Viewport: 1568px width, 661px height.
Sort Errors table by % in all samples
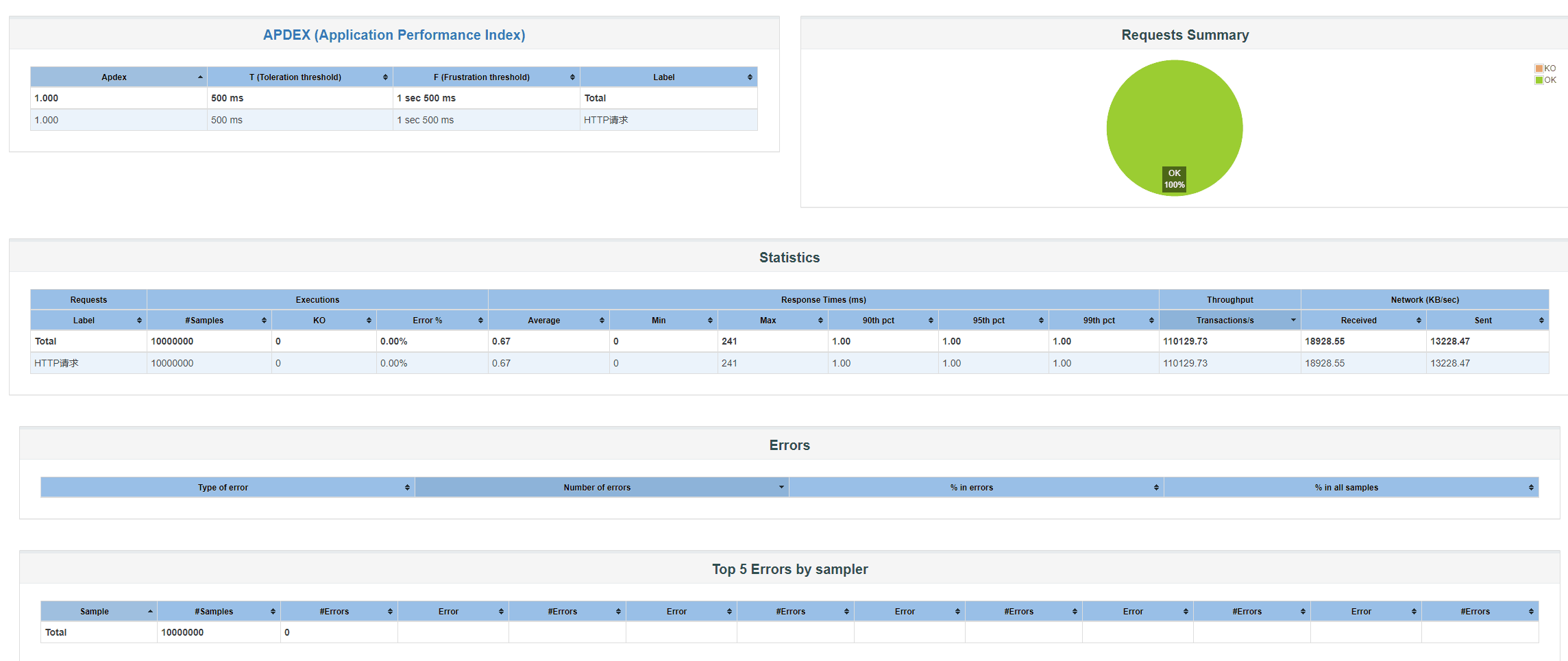[x=1351, y=487]
